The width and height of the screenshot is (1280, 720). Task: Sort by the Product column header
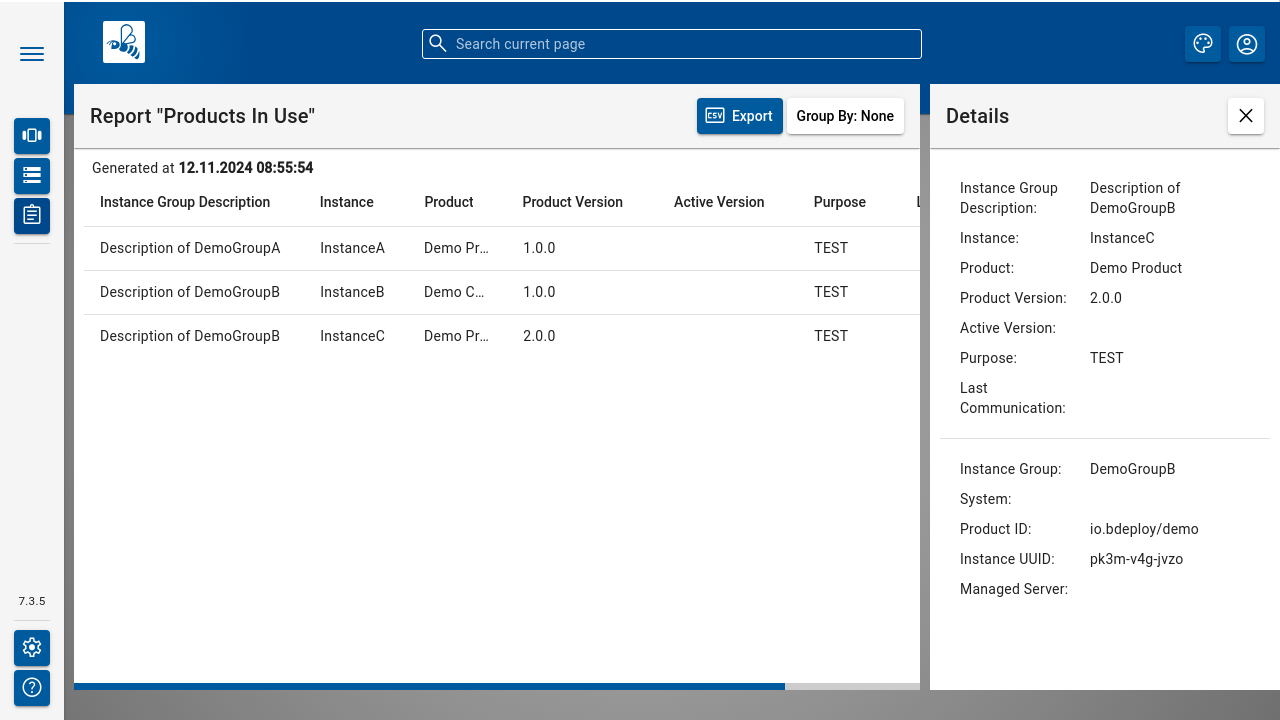[x=449, y=202]
